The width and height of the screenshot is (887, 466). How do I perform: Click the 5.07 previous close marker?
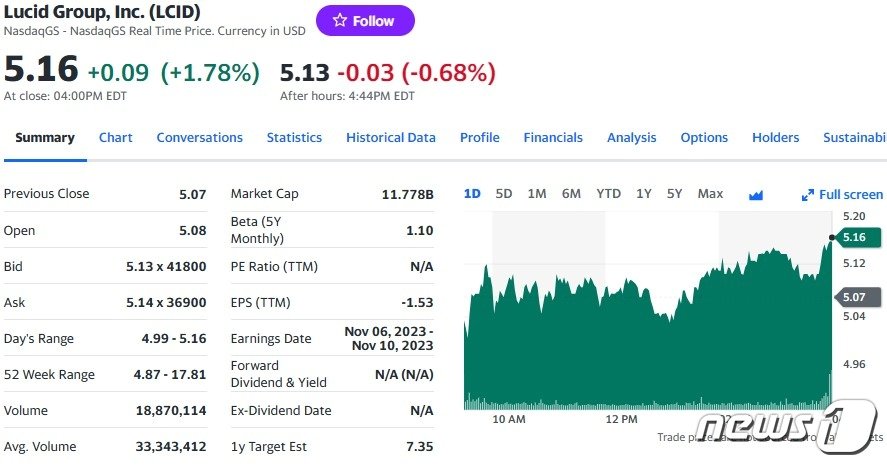click(859, 297)
